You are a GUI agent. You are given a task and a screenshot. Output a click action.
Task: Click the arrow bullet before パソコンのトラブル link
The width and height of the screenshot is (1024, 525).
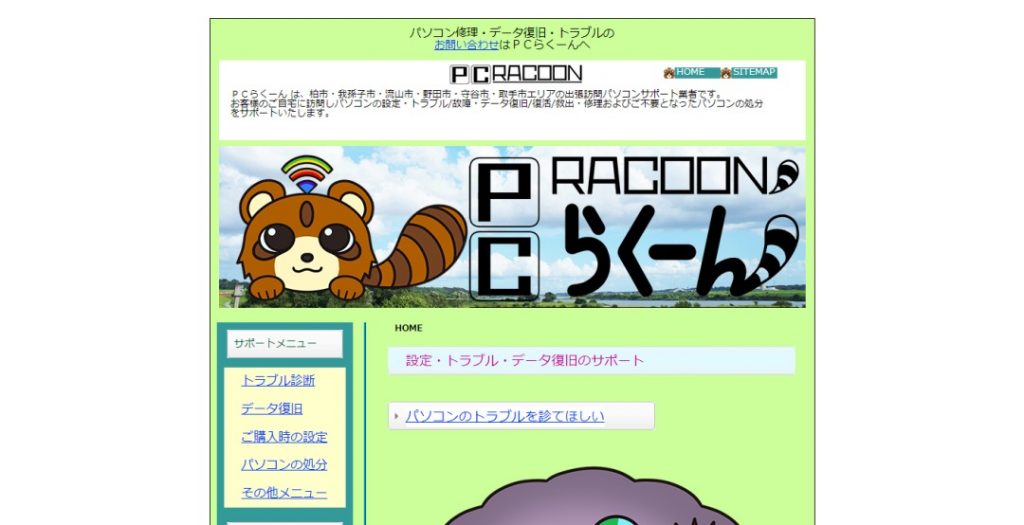pos(396,417)
